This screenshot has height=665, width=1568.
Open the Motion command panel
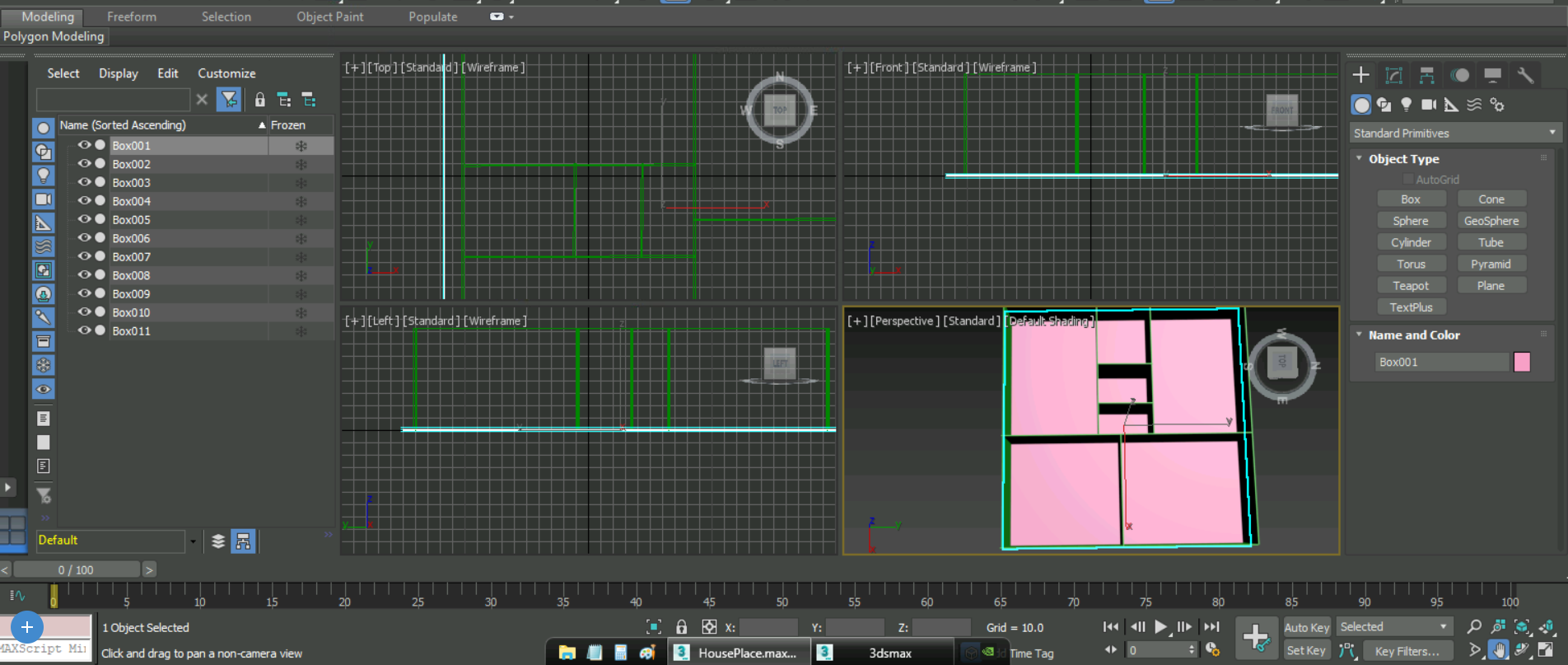coord(1460,75)
